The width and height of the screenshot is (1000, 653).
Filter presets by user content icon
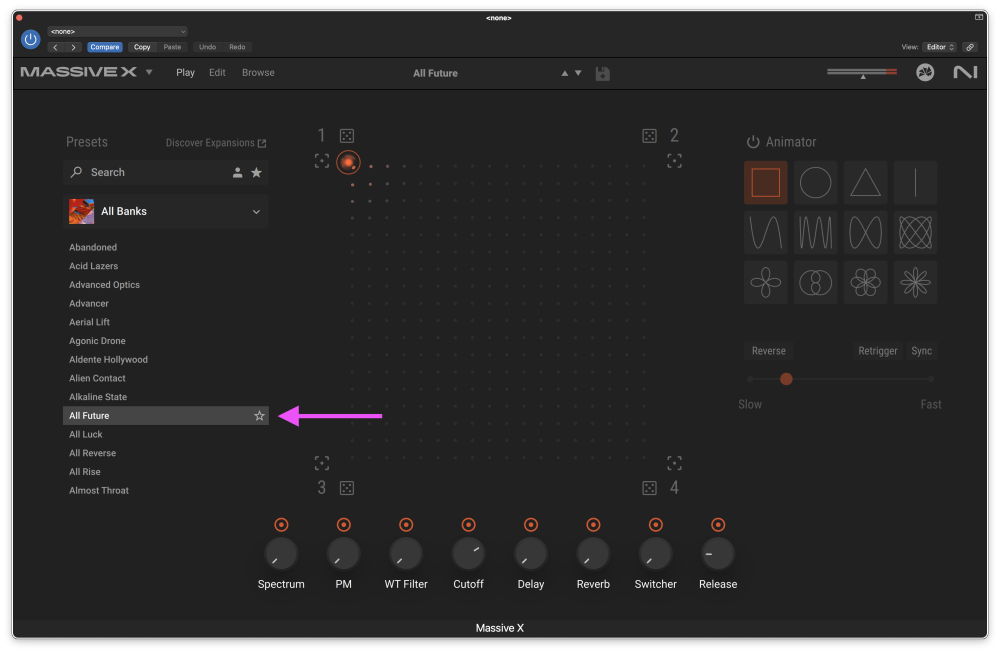point(237,172)
